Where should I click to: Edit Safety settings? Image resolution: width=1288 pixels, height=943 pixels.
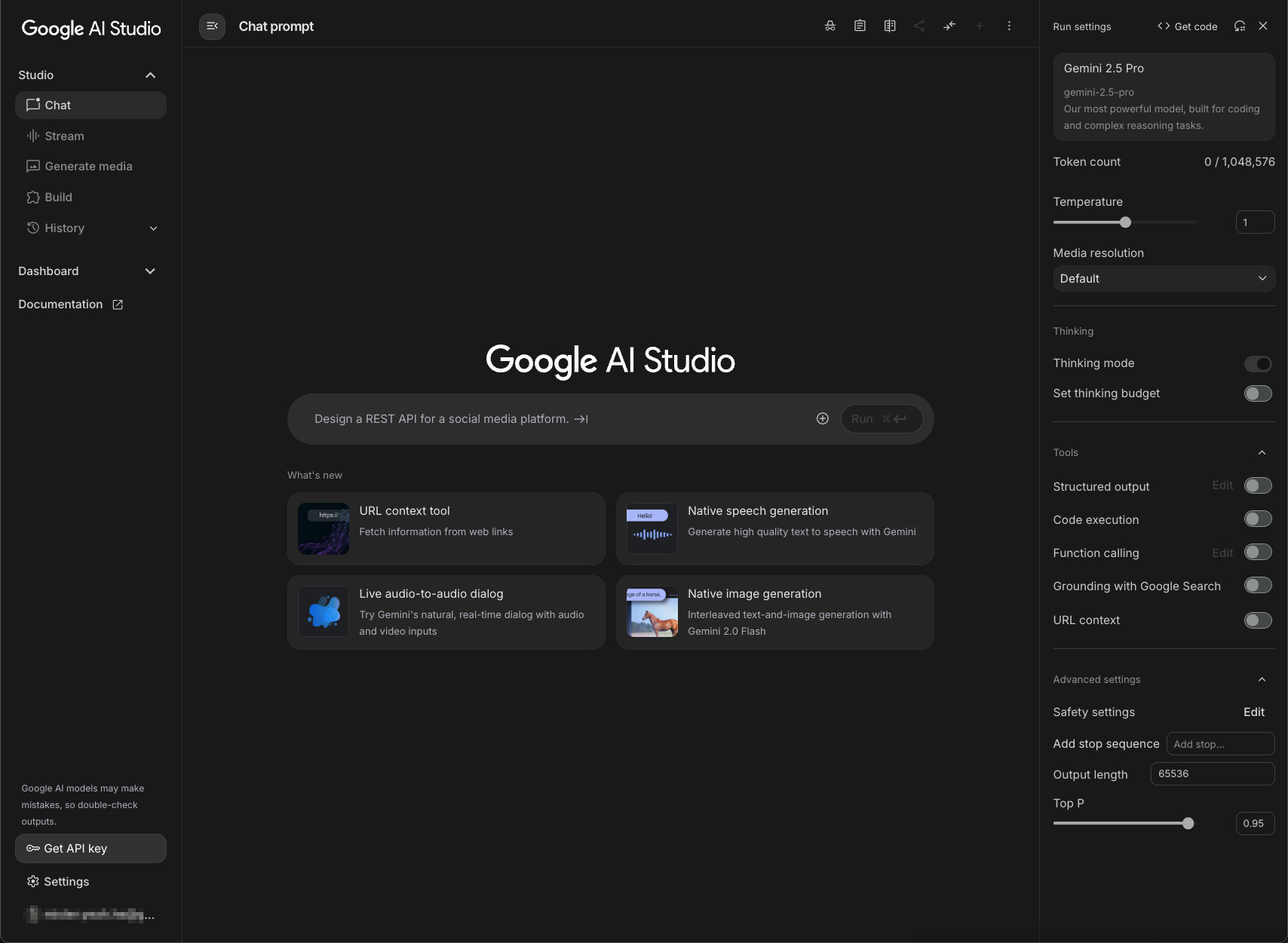1253,712
